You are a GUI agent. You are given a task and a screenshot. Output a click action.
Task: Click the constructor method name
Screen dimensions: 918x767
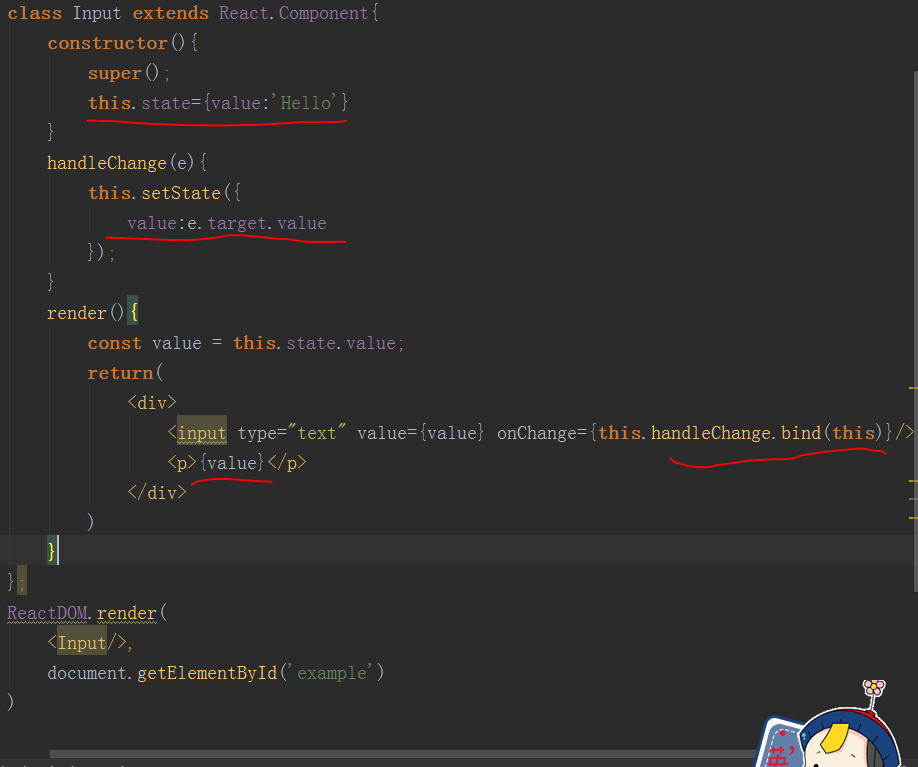(x=107, y=43)
